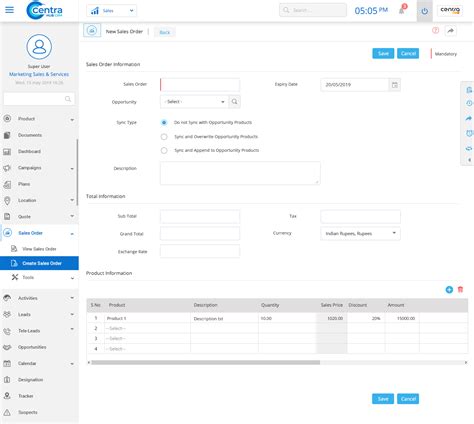
Task: Click the power logout icon
Action: (x=424, y=11)
